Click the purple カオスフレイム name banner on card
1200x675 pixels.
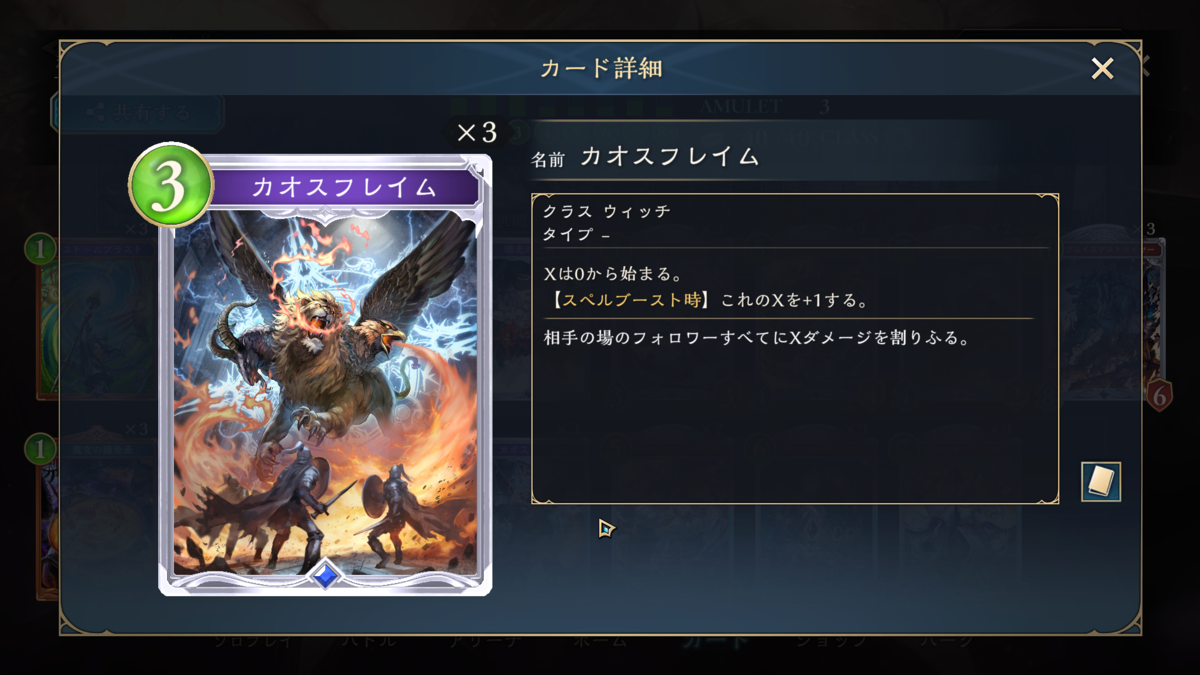(342, 187)
